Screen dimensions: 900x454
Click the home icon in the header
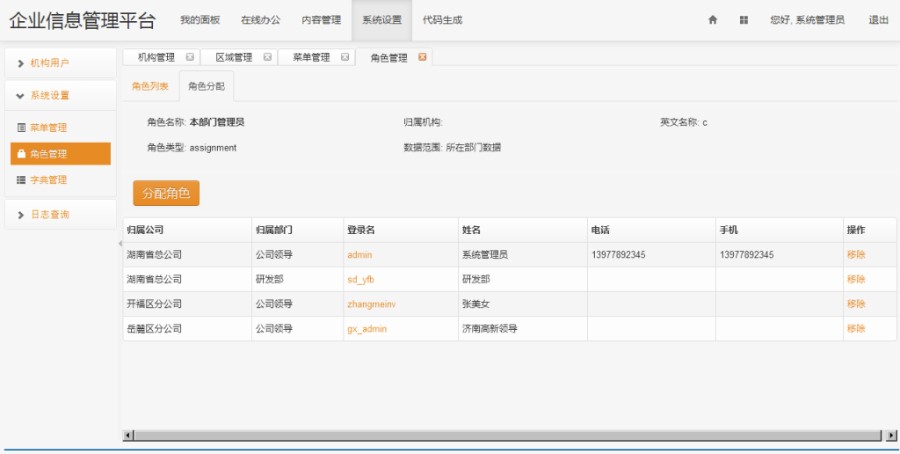click(712, 20)
